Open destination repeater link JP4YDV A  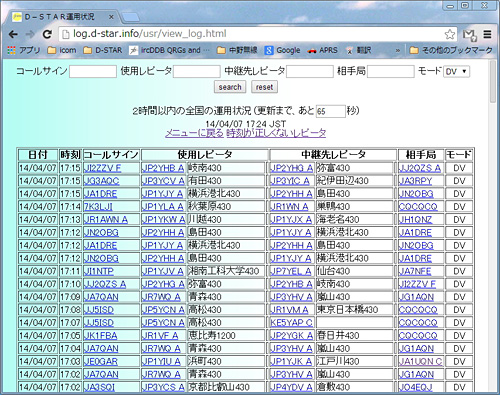(291, 387)
